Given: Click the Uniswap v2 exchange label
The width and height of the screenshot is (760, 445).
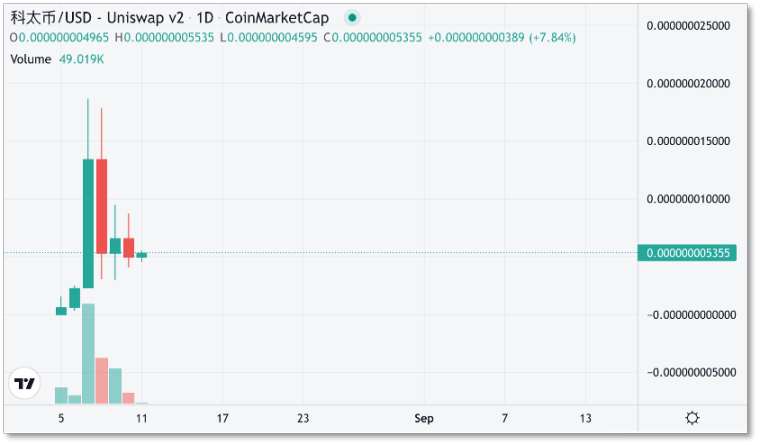Looking at the screenshot, I should coord(145,18).
